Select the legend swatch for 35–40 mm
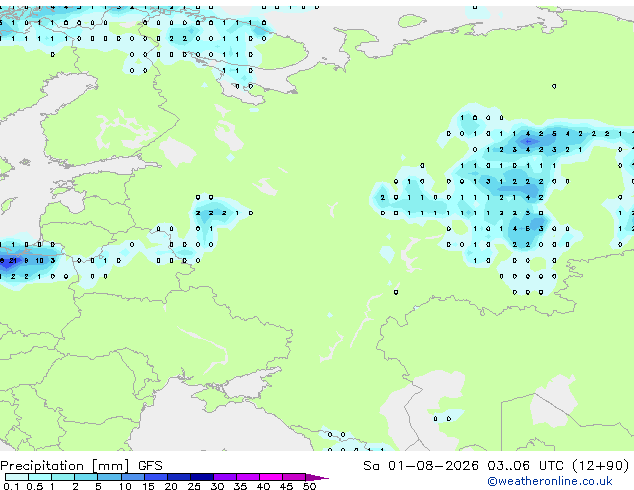 click(x=247, y=477)
